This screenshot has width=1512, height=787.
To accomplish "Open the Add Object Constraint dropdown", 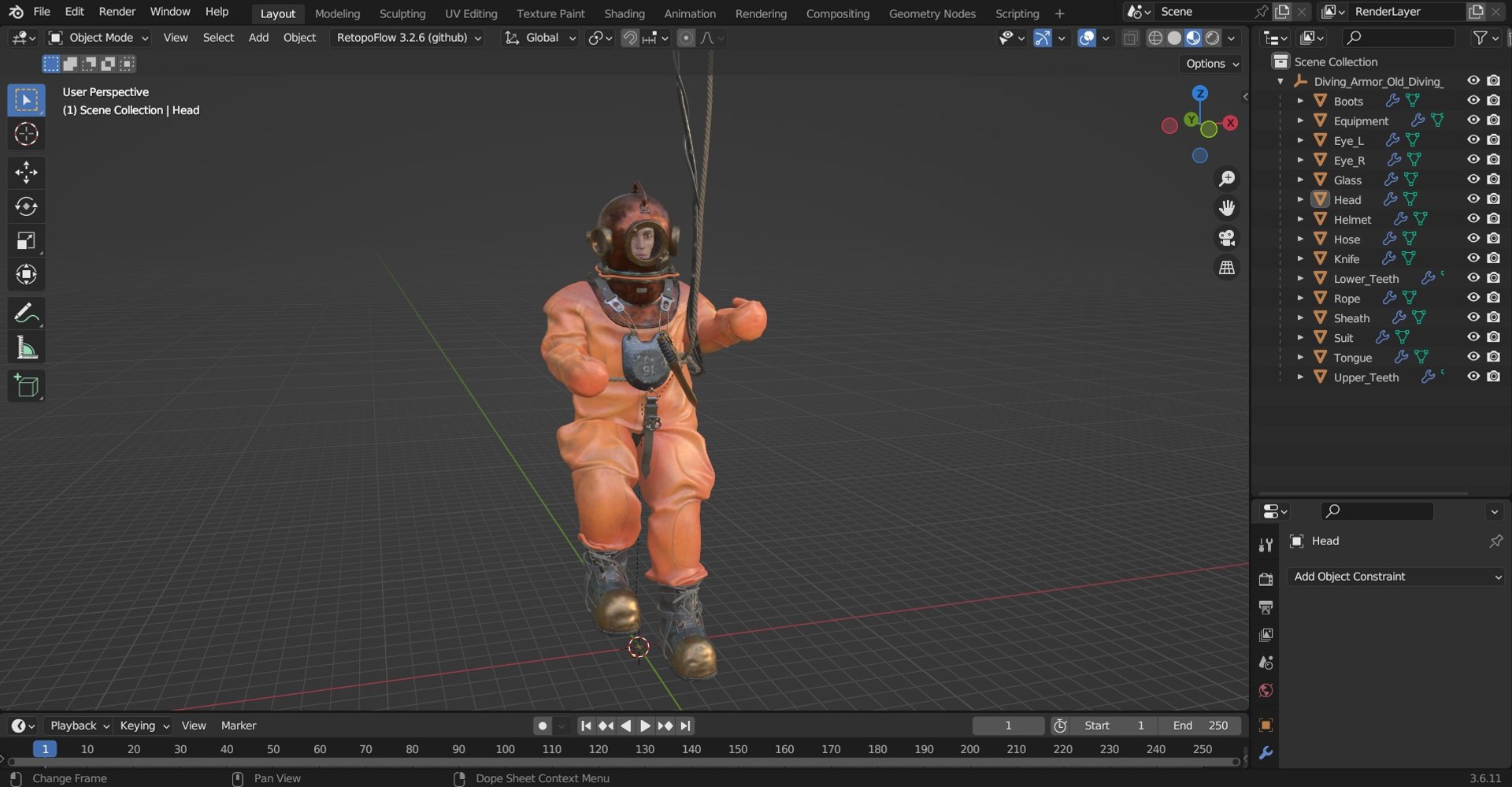I will 1396,577.
